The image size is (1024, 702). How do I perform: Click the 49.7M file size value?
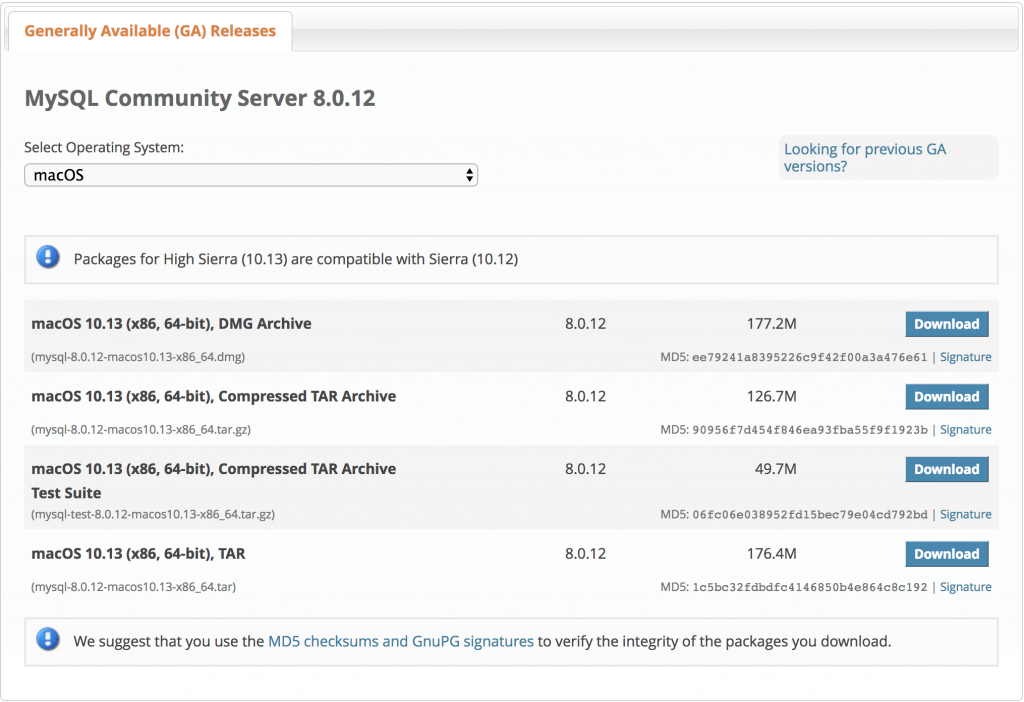click(x=775, y=469)
